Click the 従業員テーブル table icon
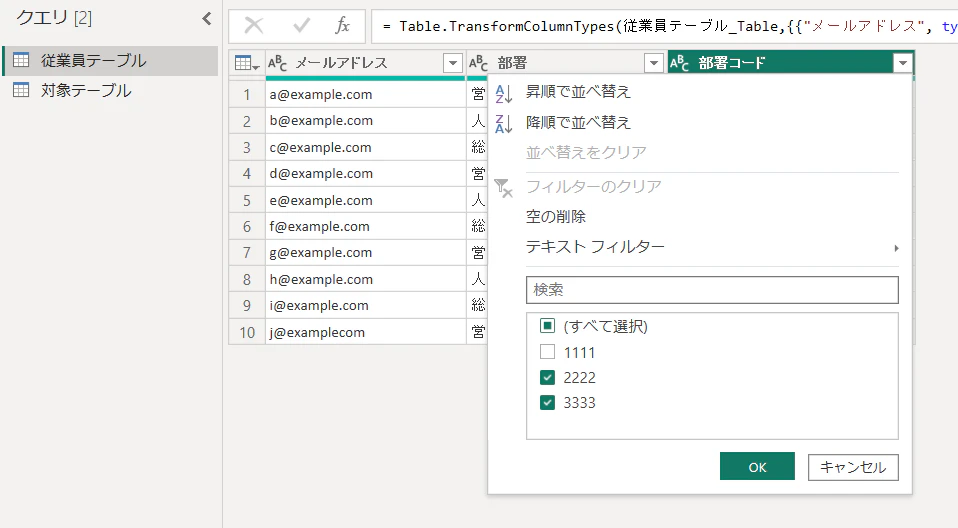 (x=21, y=60)
